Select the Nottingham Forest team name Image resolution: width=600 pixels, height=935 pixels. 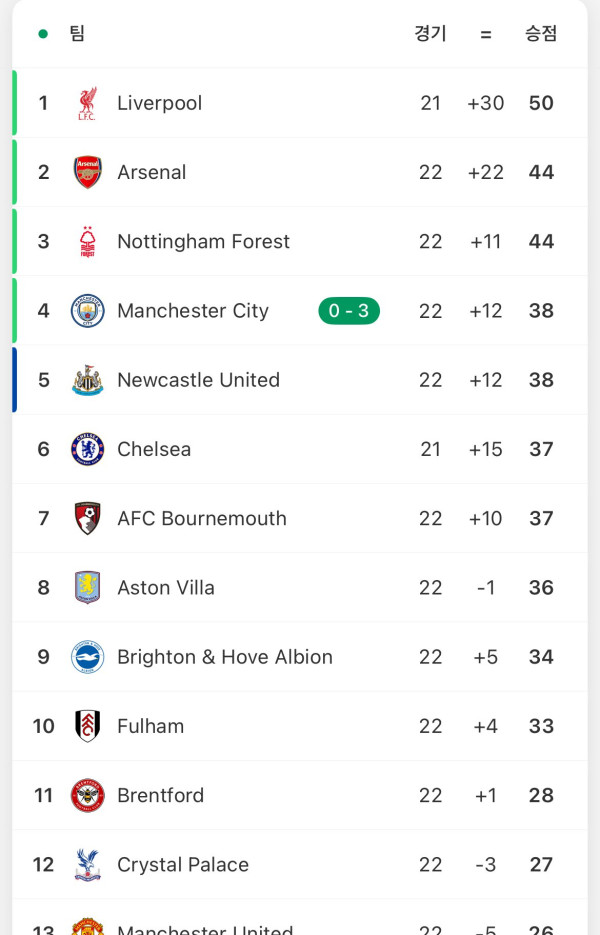pyautogui.click(x=203, y=241)
